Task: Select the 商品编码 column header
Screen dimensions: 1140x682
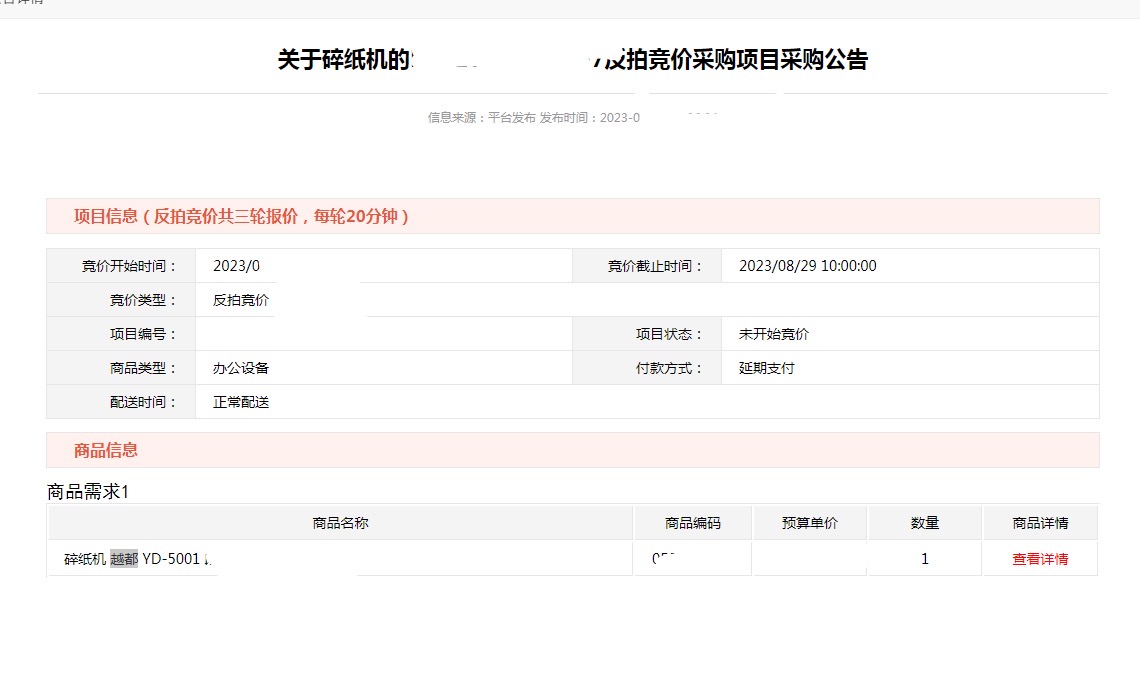Action: click(692, 523)
